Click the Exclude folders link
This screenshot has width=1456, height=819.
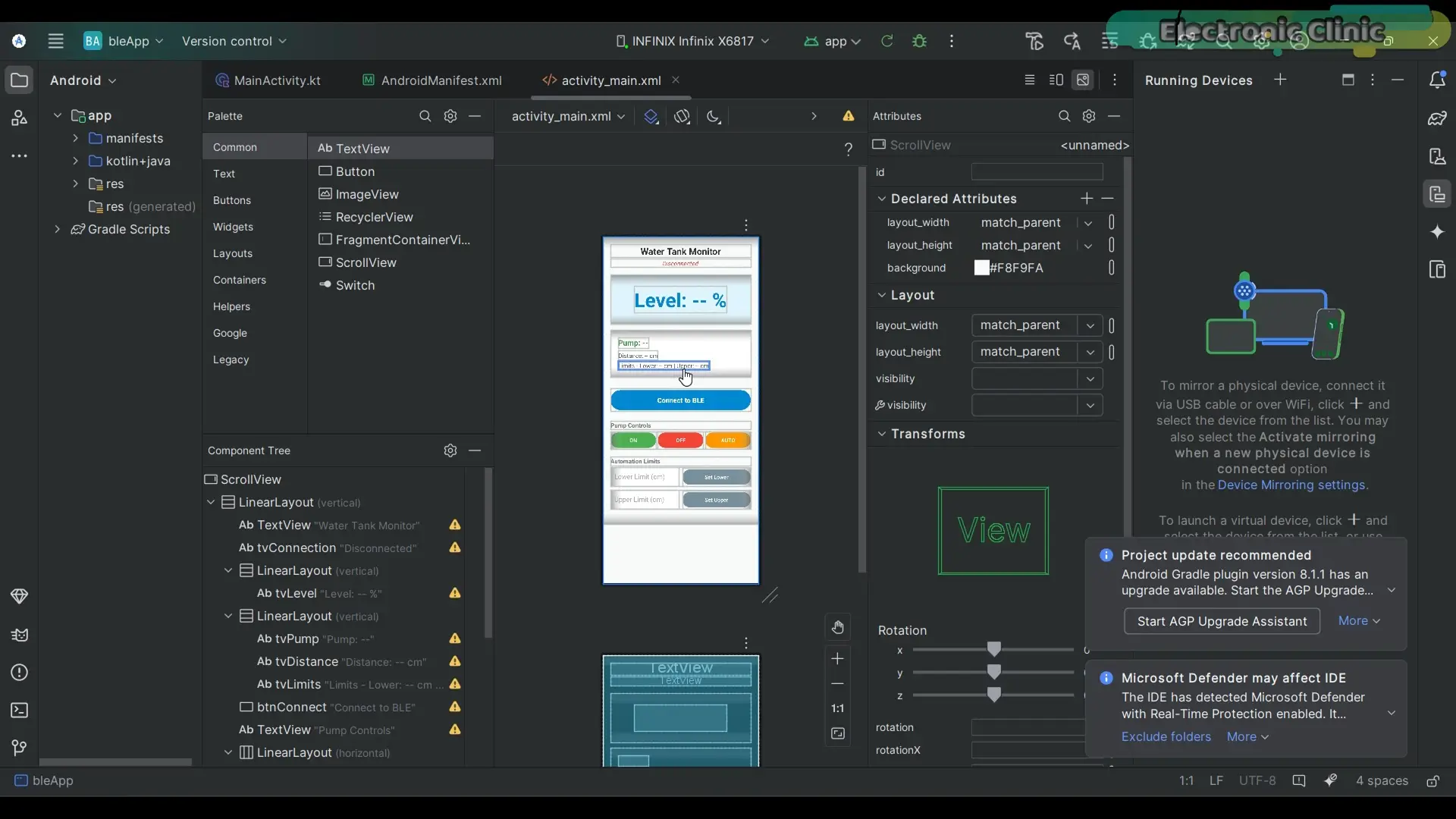click(x=1166, y=737)
